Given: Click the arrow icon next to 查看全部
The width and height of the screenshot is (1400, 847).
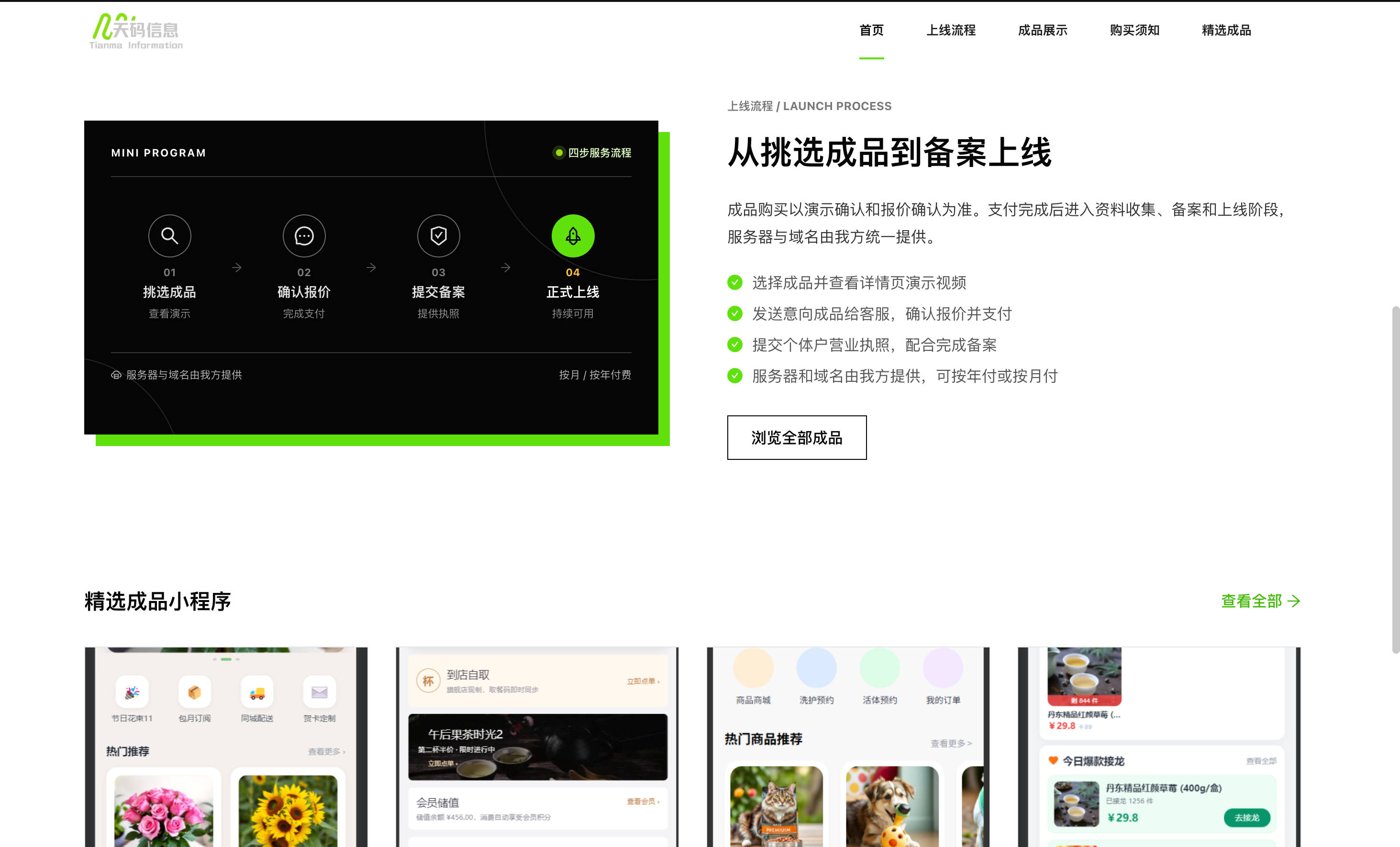Looking at the screenshot, I should pyautogui.click(x=1294, y=601).
